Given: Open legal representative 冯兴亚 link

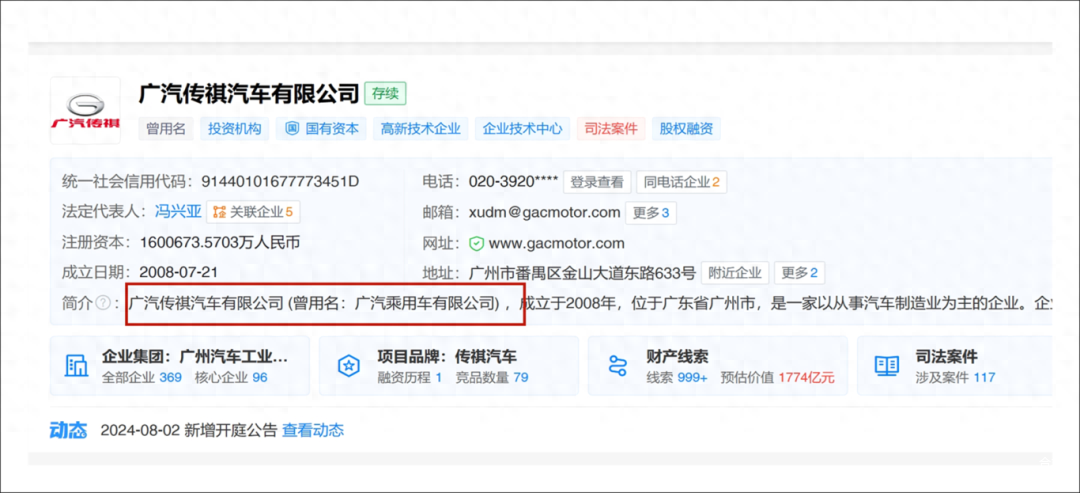Looking at the screenshot, I should tap(176, 212).
